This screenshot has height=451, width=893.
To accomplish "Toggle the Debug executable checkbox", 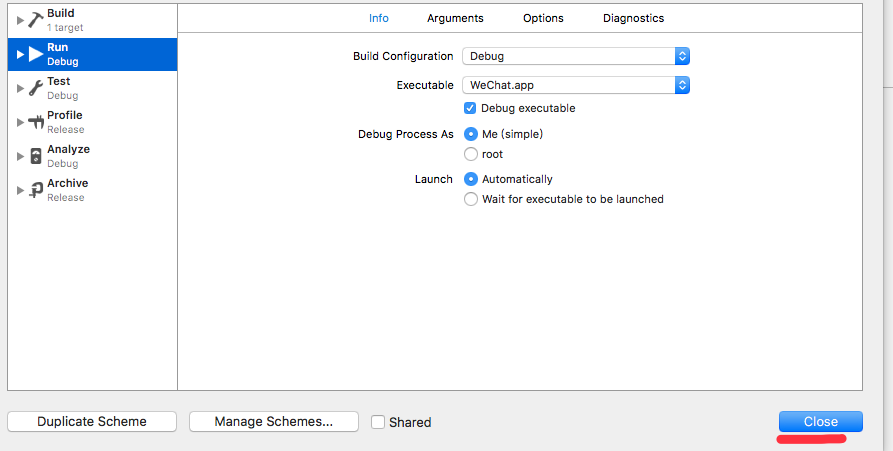I will coord(470,108).
